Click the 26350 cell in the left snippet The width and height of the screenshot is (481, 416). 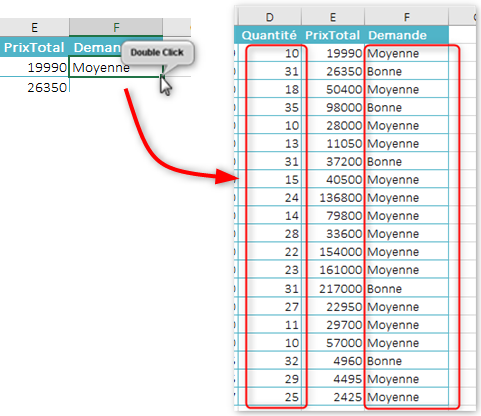[x=34, y=87]
